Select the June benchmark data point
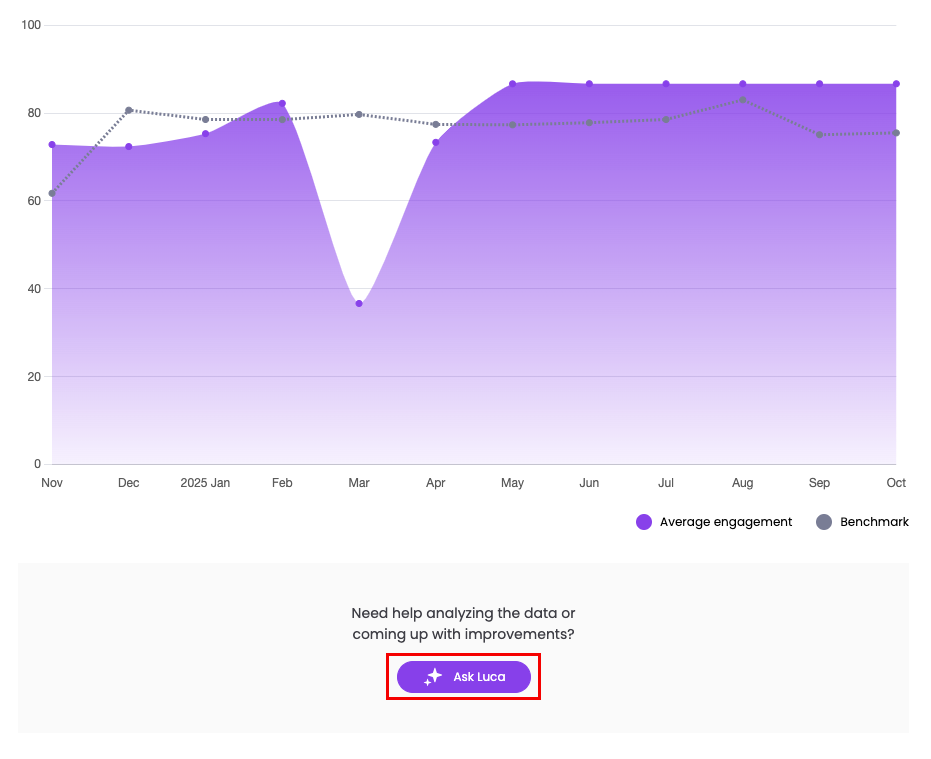931x759 pixels. click(589, 123)
